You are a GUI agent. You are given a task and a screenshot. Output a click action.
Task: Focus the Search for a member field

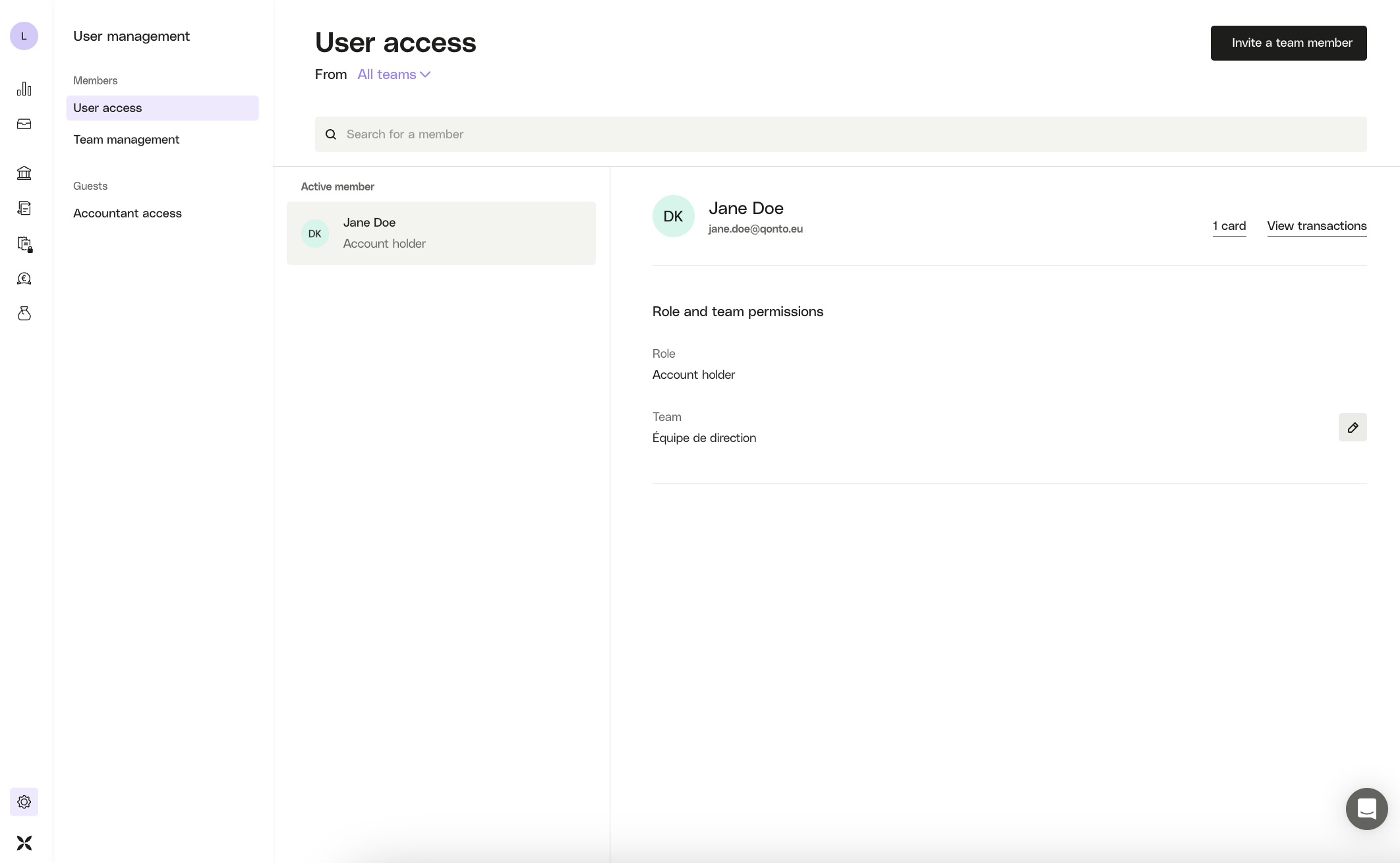coord(841,134)
